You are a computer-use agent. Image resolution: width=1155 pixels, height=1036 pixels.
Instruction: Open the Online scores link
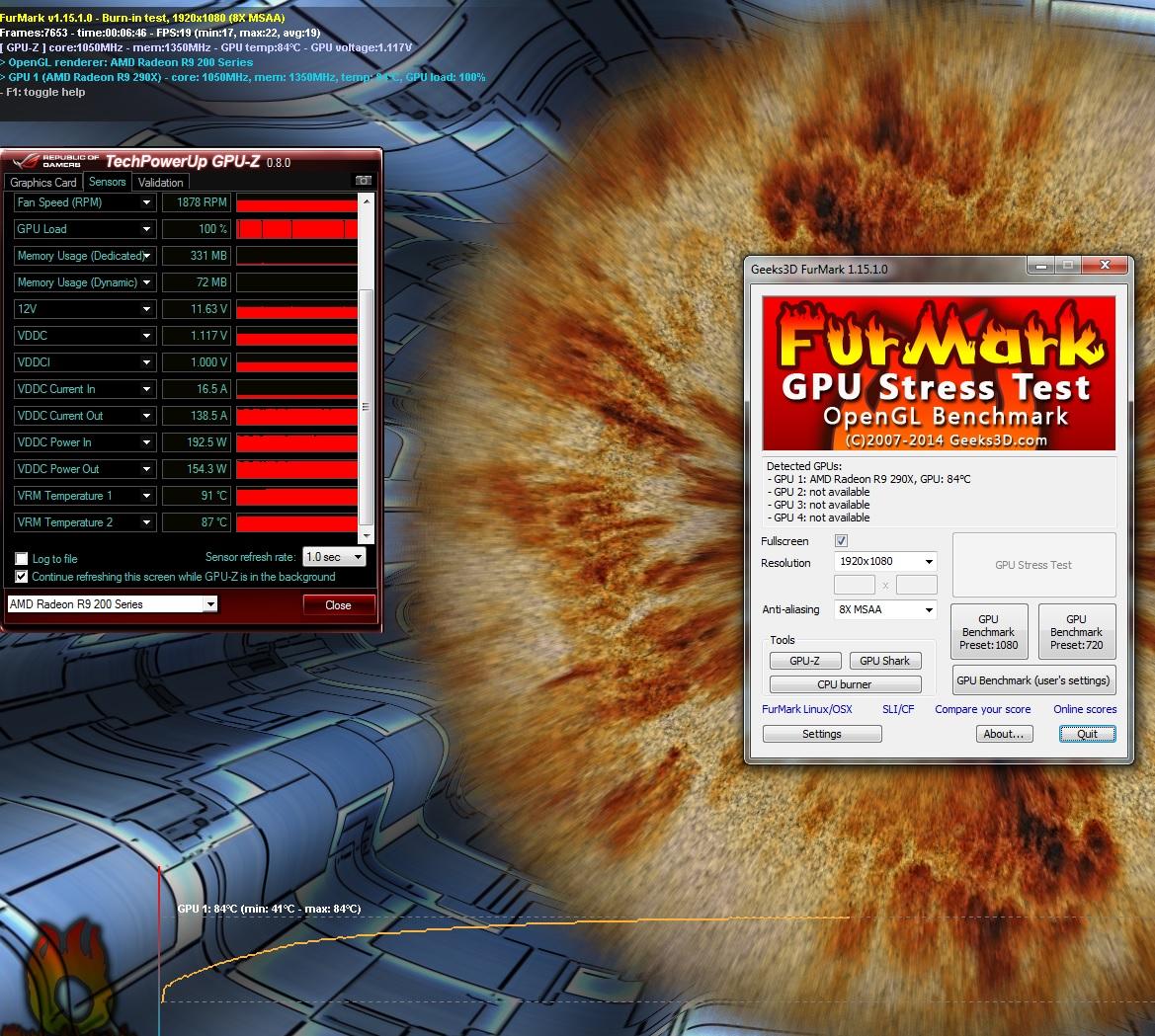(1084, 709)
